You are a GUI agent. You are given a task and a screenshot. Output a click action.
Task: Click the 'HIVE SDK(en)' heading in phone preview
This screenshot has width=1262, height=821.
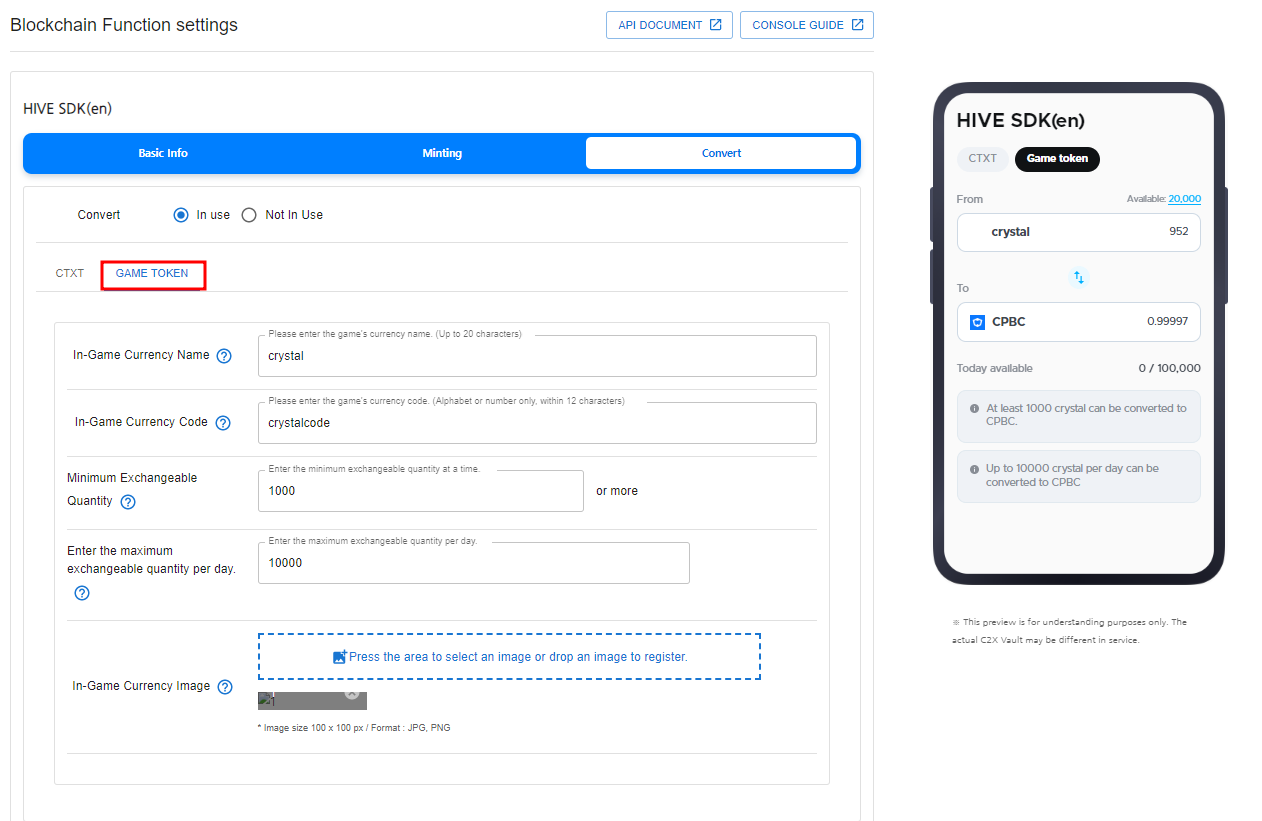coord(1020,121)
